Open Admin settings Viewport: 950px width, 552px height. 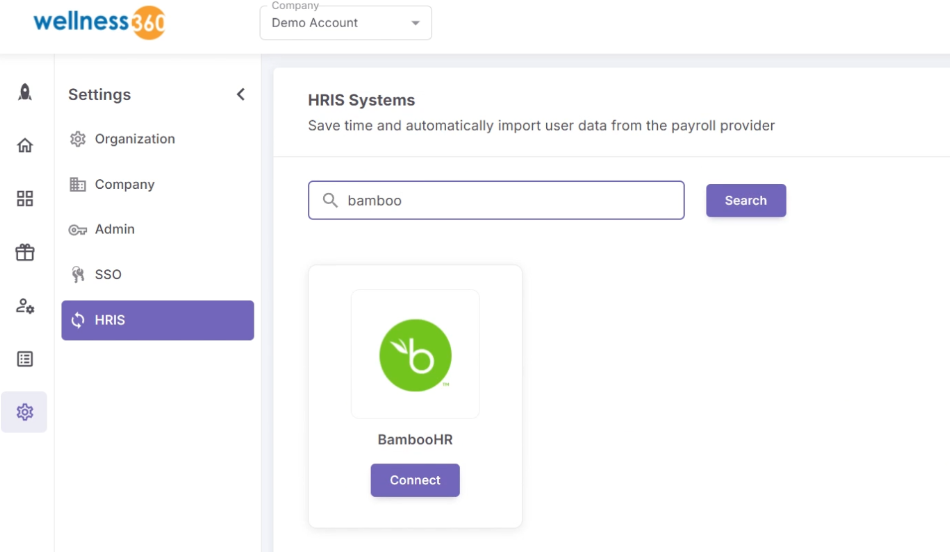click(x=158, y=229)
